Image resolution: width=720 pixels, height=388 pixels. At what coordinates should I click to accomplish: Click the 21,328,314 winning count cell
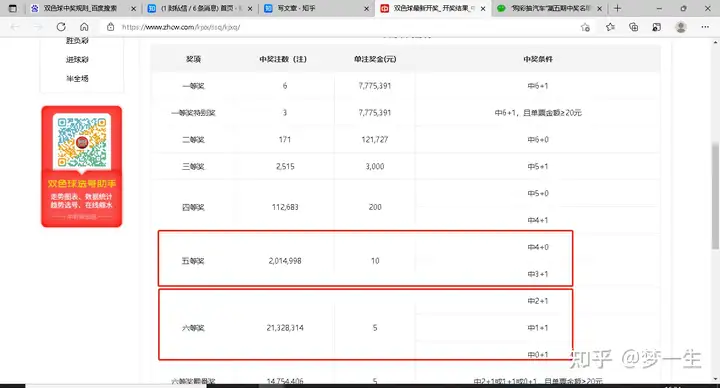[x=285, y=328]
